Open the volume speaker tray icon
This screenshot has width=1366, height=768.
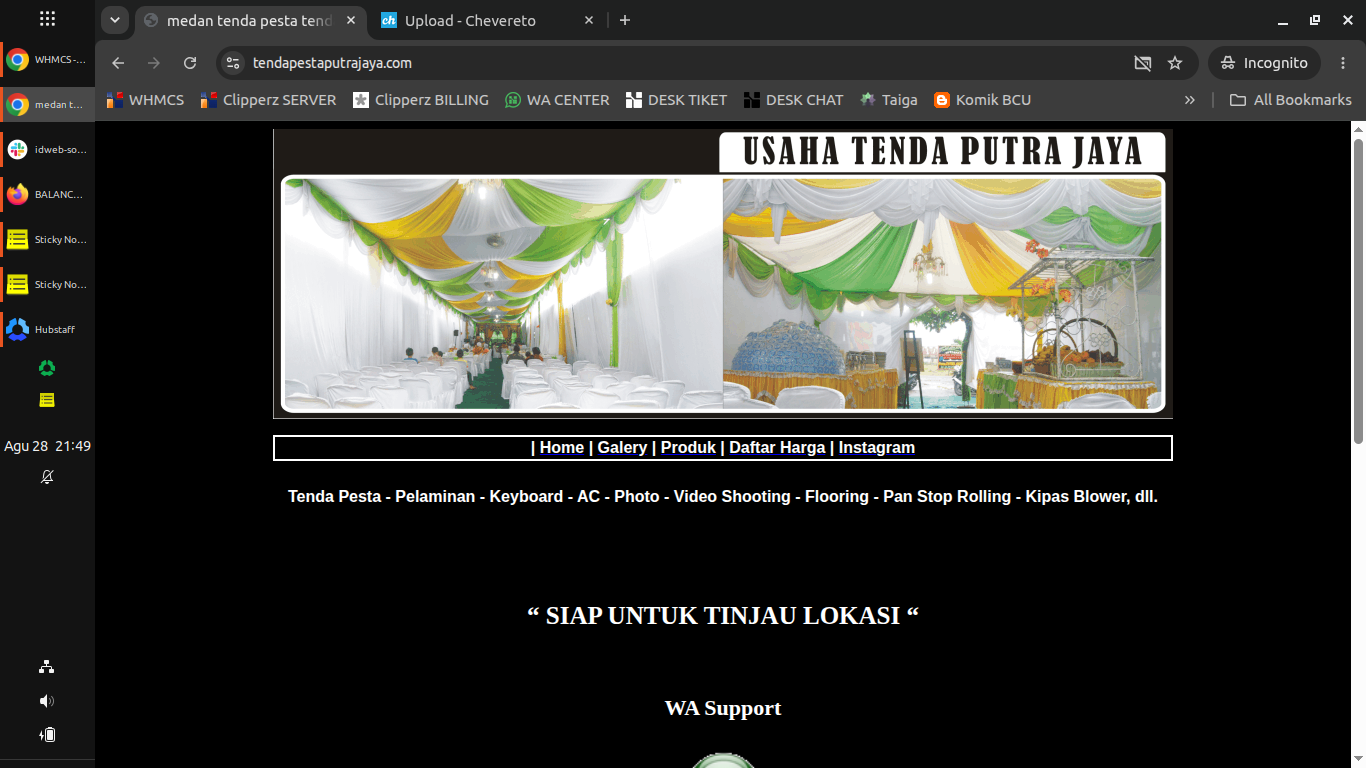47,701
